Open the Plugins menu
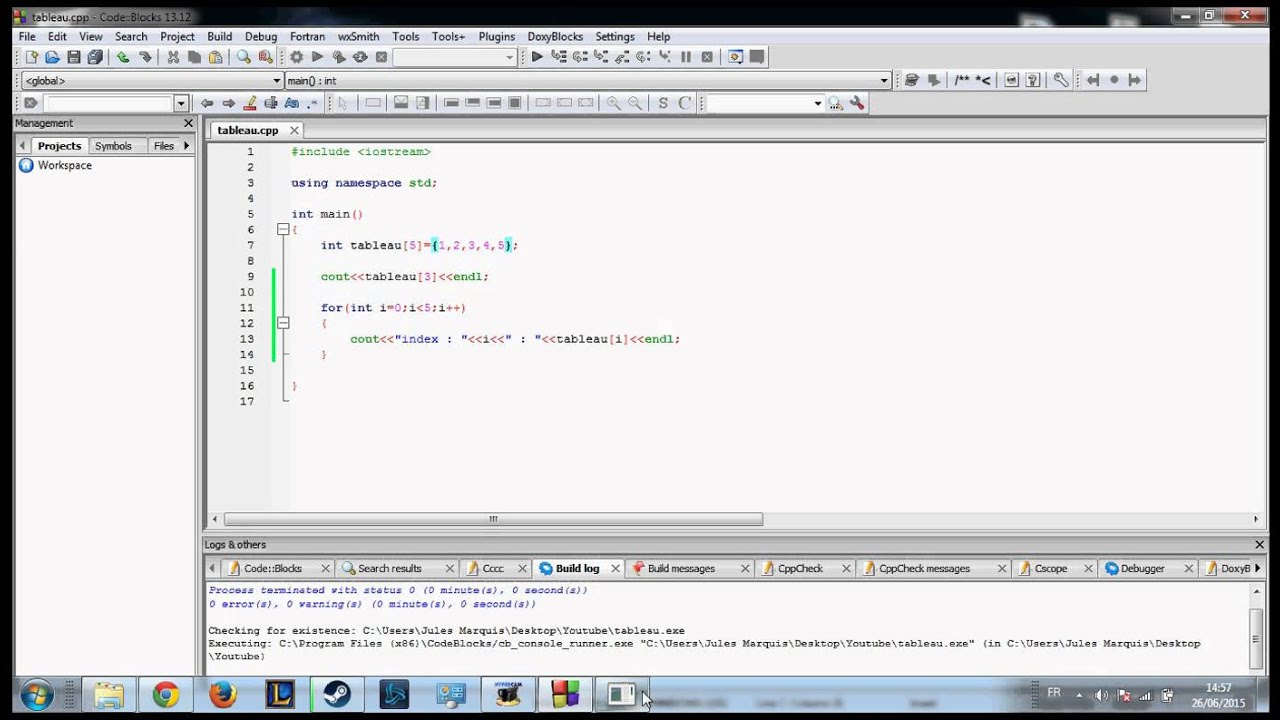1280x720 pixels. pos(497,36)
